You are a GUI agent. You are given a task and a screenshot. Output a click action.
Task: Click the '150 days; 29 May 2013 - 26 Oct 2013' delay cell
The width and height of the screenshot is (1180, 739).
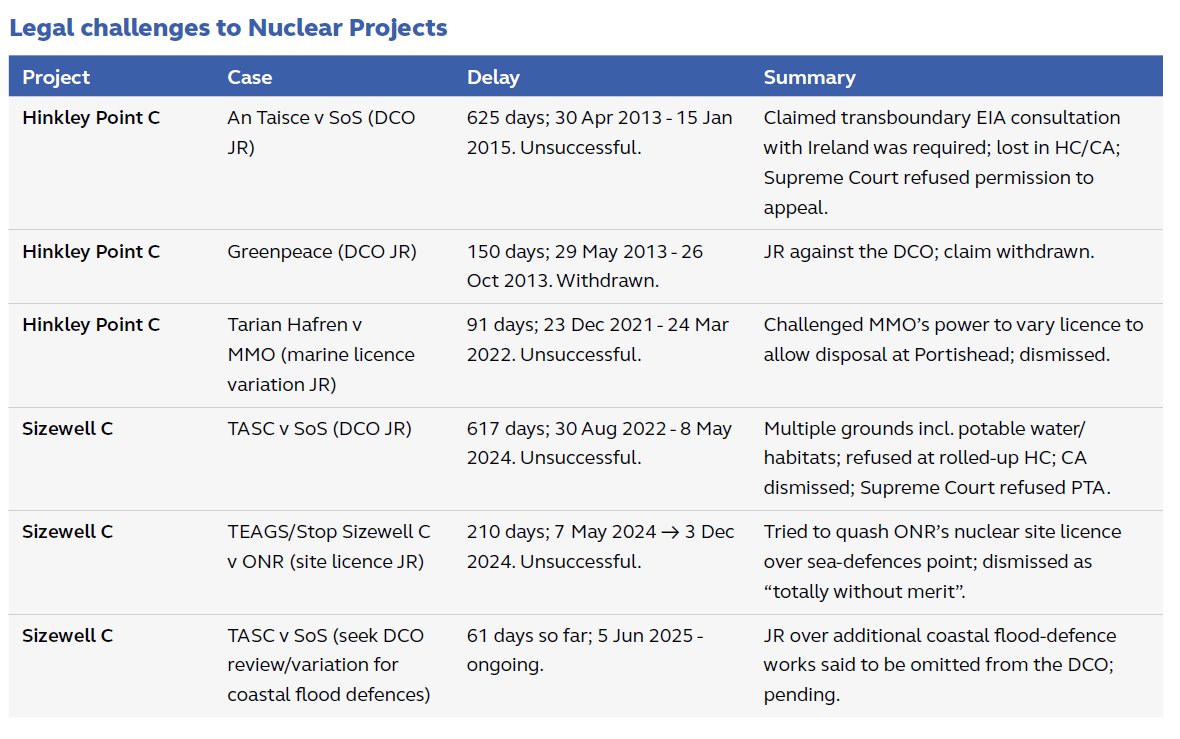[585, 266]
